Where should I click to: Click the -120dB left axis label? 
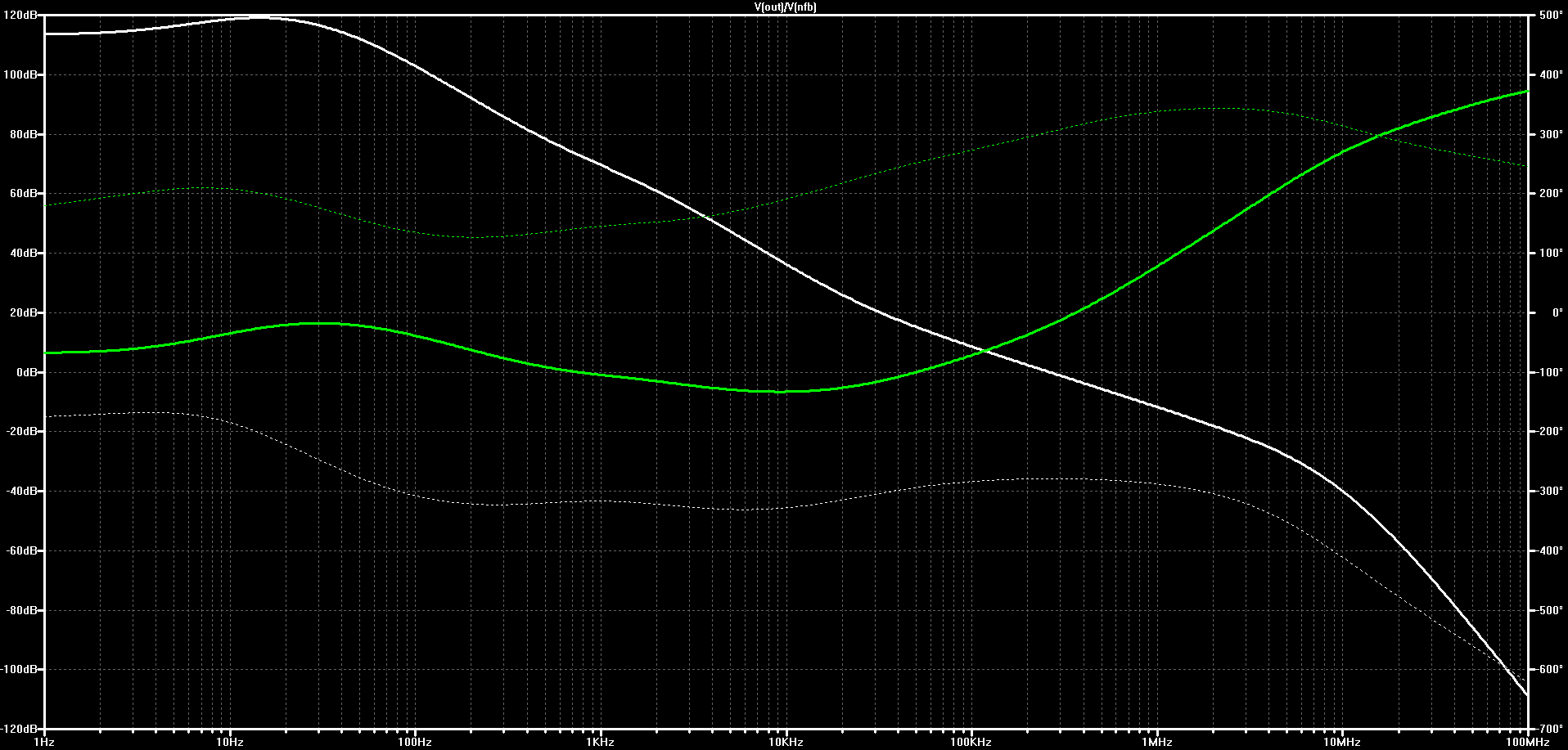[x=19, y=729]
